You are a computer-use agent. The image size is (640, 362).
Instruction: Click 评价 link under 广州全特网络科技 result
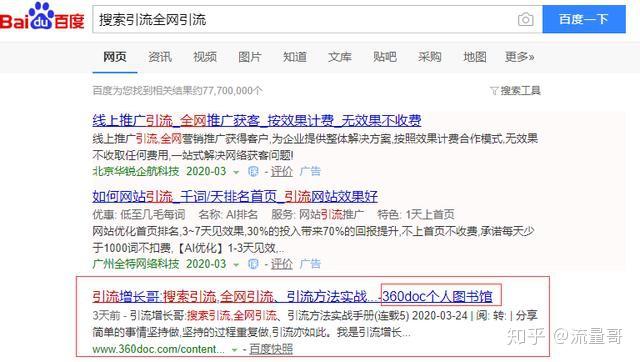282,264
